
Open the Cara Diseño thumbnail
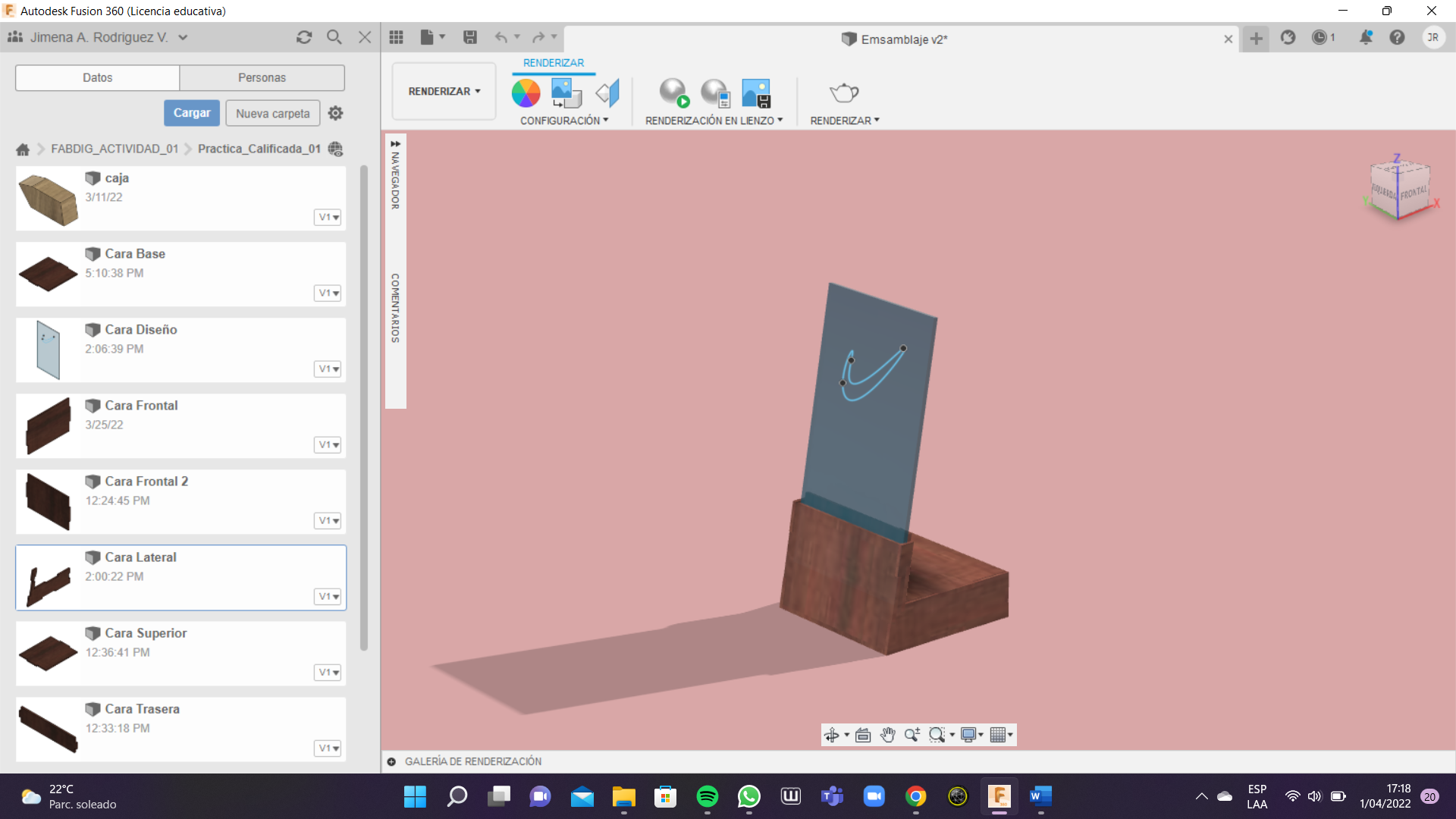(48, 350)
